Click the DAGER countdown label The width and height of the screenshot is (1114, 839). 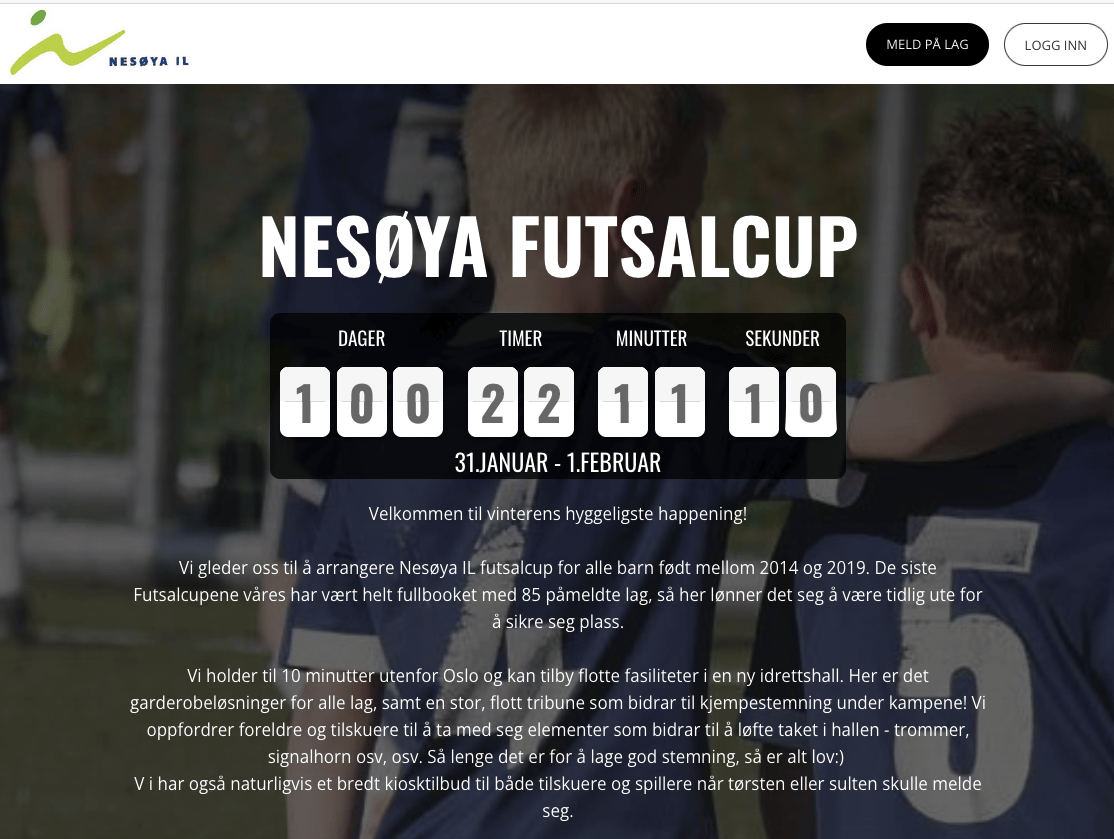pyautogui.click(x=362, y=338)
